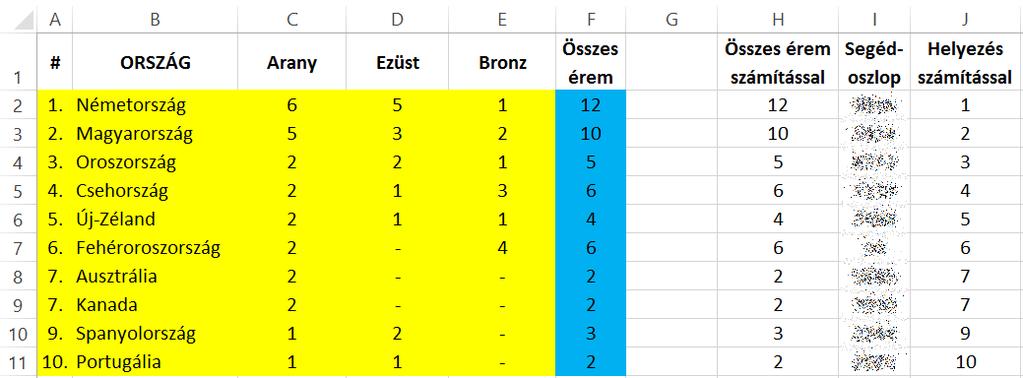Screen dimensions: 1023x378
Task: Select the Segéd-oszlop header cell
Action: pos(874,62)
